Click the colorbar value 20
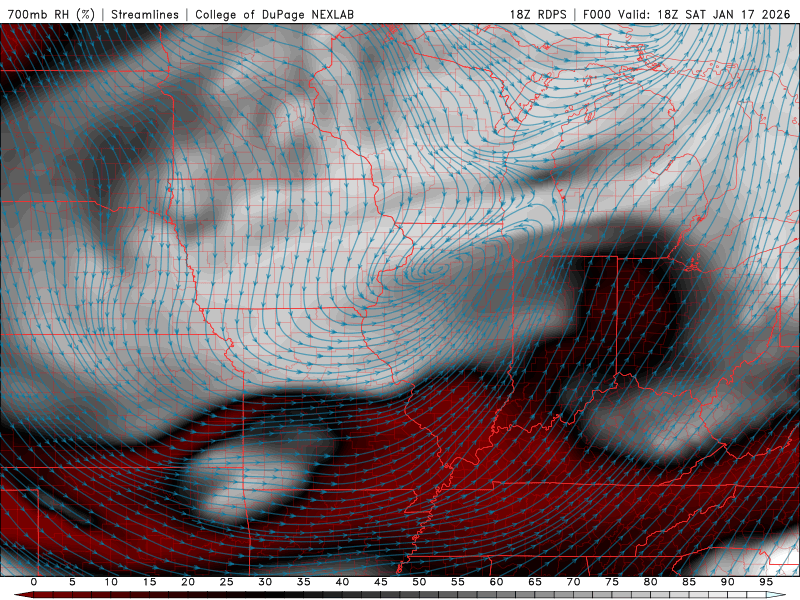800x600 pixels. [188, 582]
